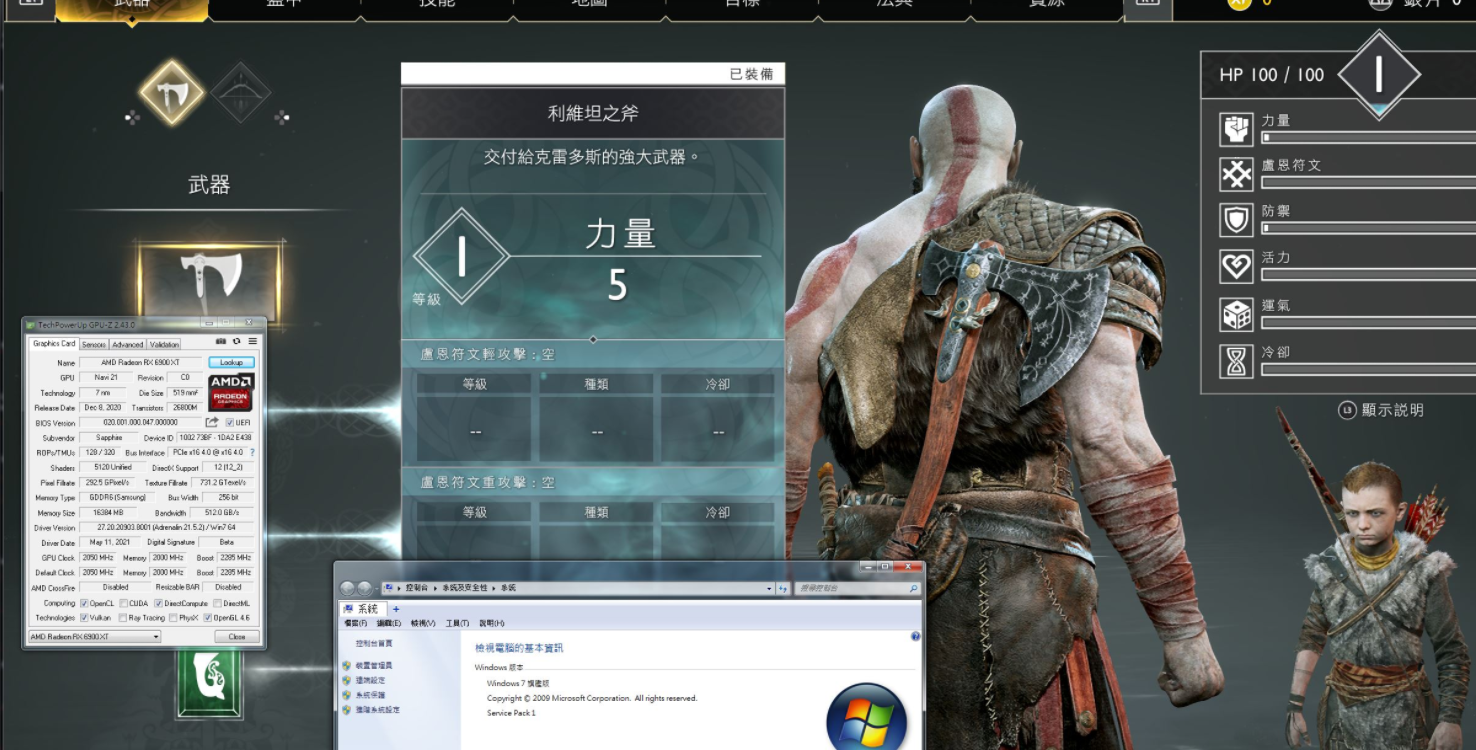This screenshot has height=750, width=1476.
Task: Open GPU-Z hamburger menu icon
Action: [x=252, y=342]
